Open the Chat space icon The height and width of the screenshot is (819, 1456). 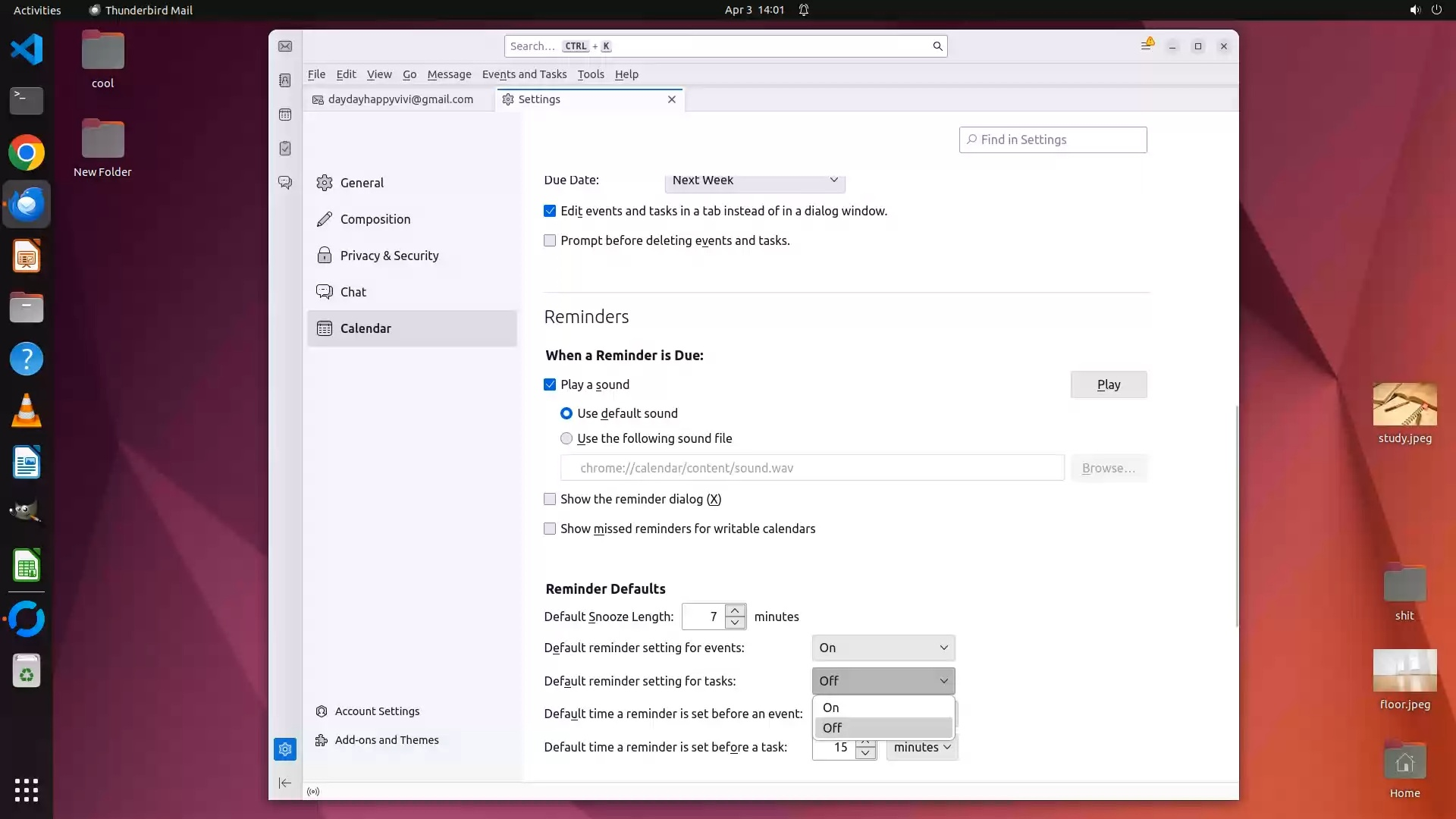coord(285,183)
